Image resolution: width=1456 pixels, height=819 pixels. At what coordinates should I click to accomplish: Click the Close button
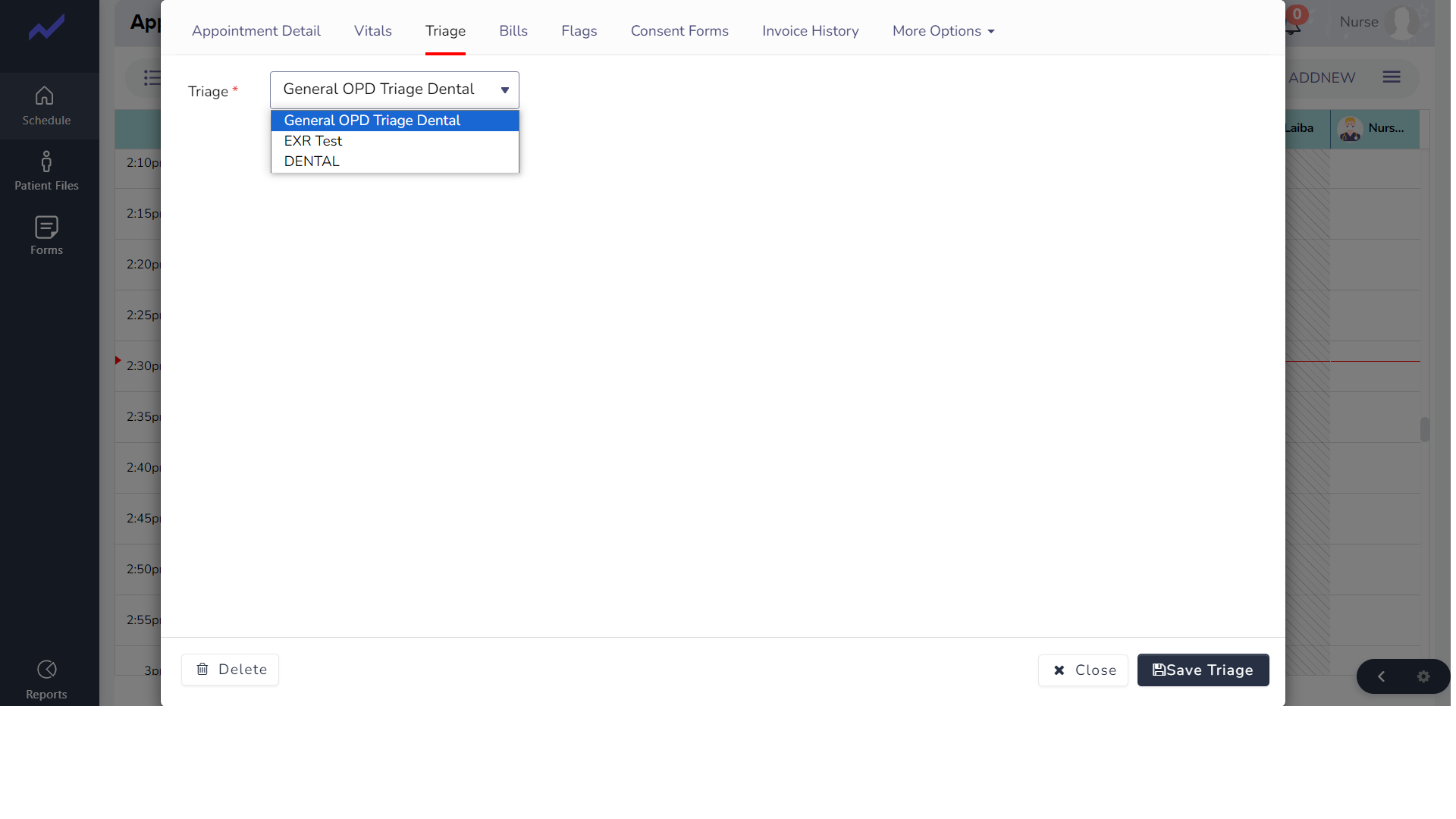pos(1082,670)
